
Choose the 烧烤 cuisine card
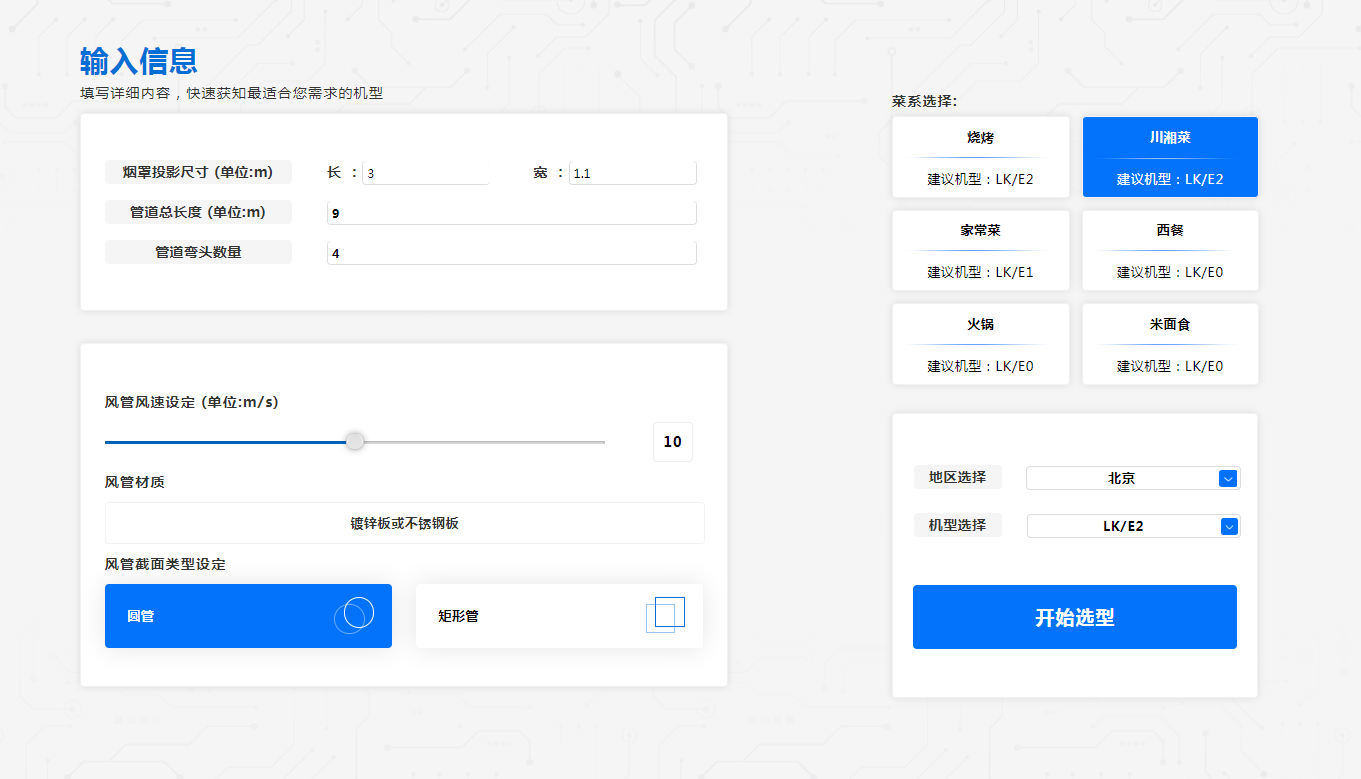pyautogui.click(x=980, y=157)
